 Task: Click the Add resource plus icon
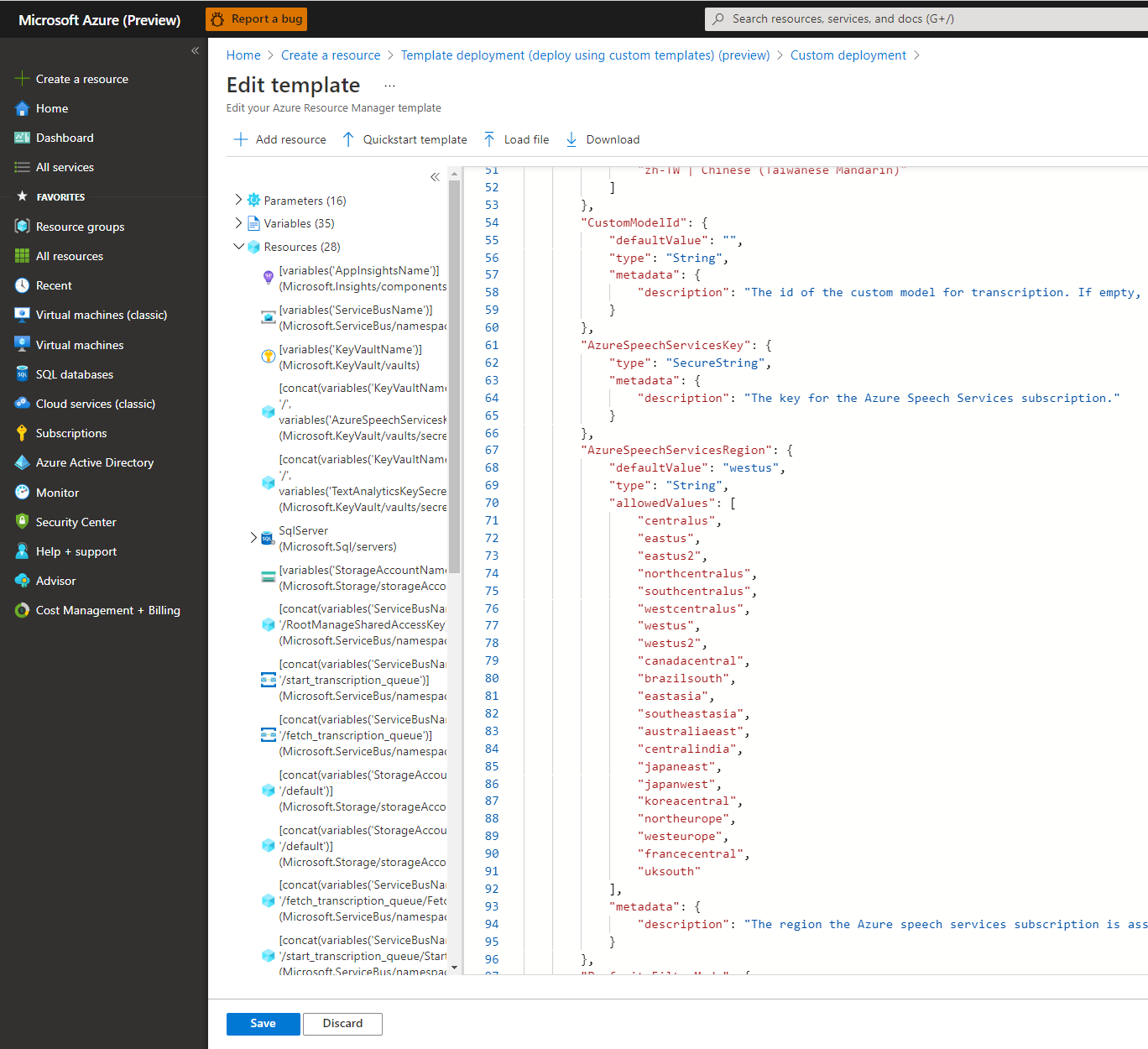[x=241, y=139]
